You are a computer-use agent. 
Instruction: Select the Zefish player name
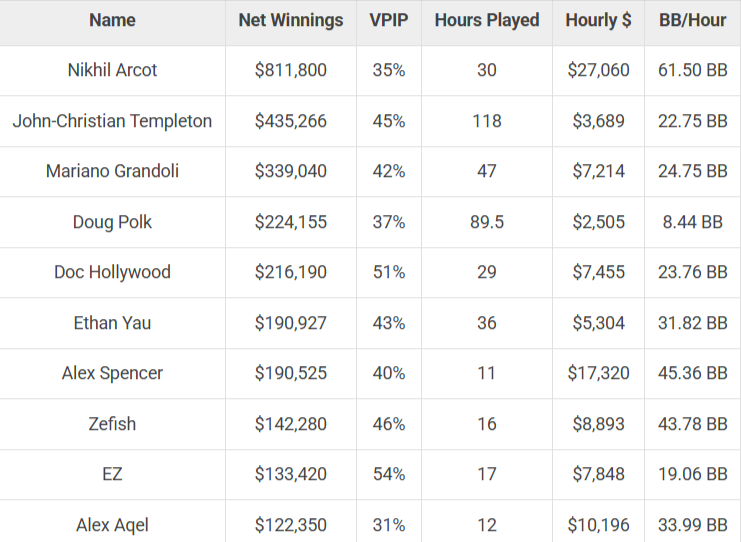tap(112, 424)
